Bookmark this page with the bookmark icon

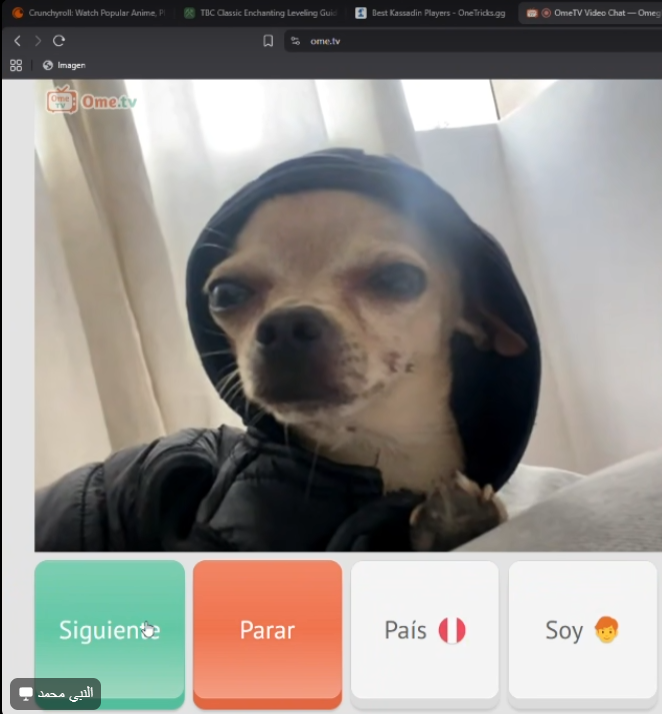(268, 41)
